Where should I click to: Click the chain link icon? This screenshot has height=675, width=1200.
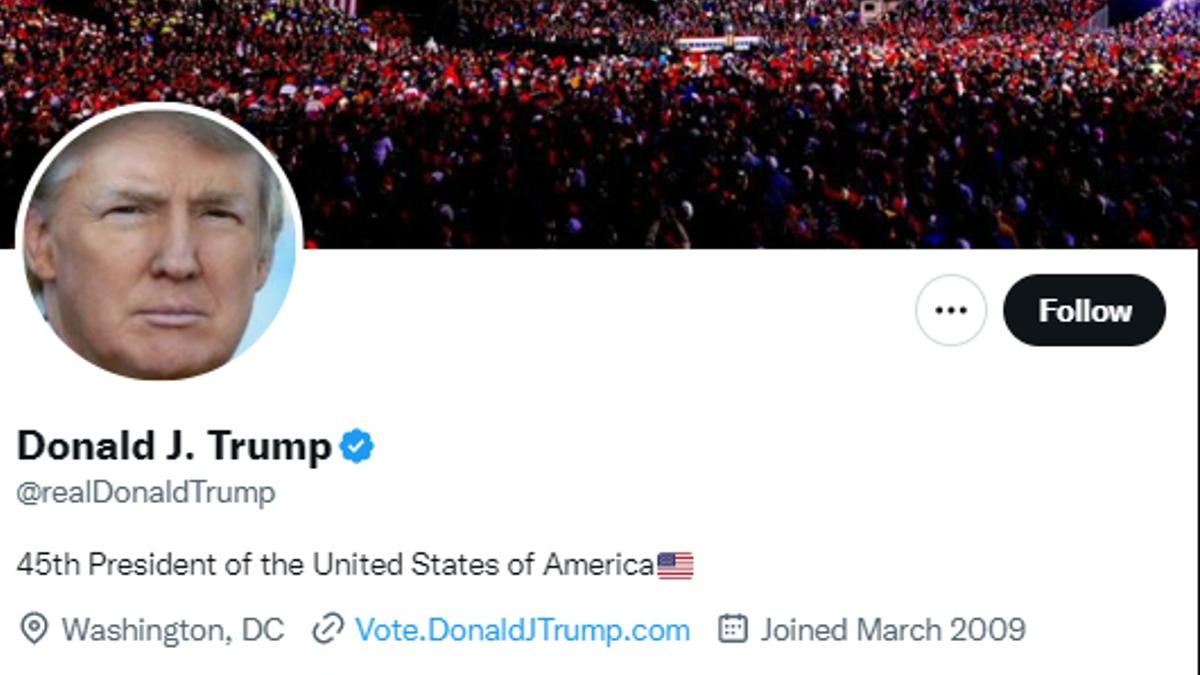coord(328,629)
